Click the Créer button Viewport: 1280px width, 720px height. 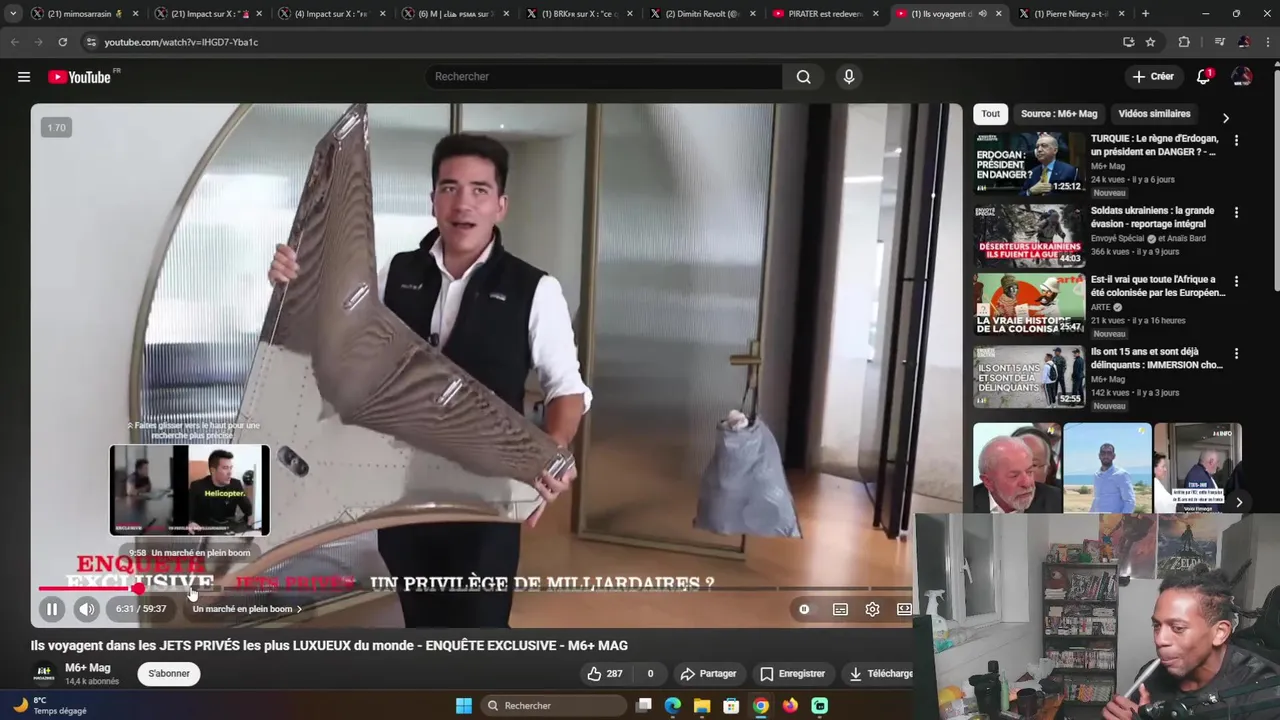(1153, 77)
